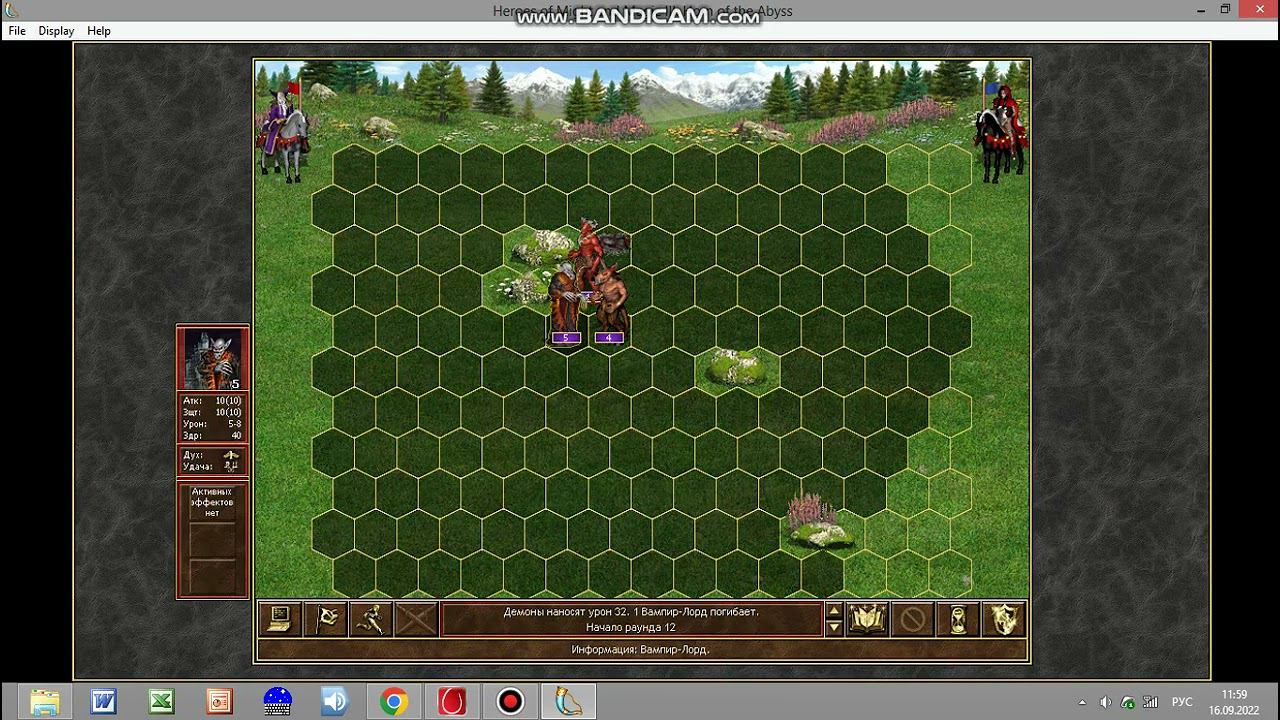Viewport: 1280px width, 720px height.
Task: Restore down the game window
Action: (1225, 9)
